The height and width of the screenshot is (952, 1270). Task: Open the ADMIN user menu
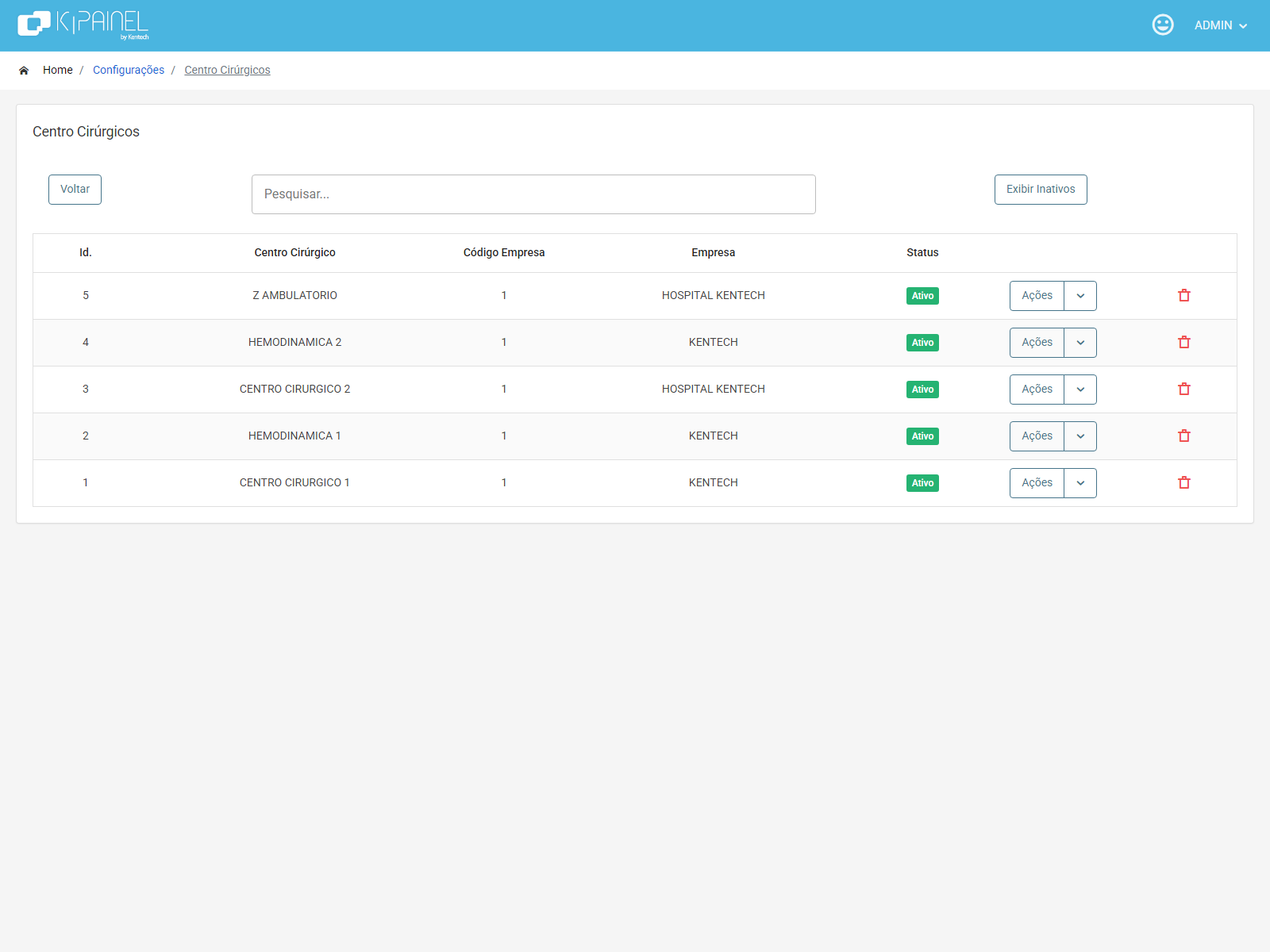pyautogui.click(x=1221, y=25)
